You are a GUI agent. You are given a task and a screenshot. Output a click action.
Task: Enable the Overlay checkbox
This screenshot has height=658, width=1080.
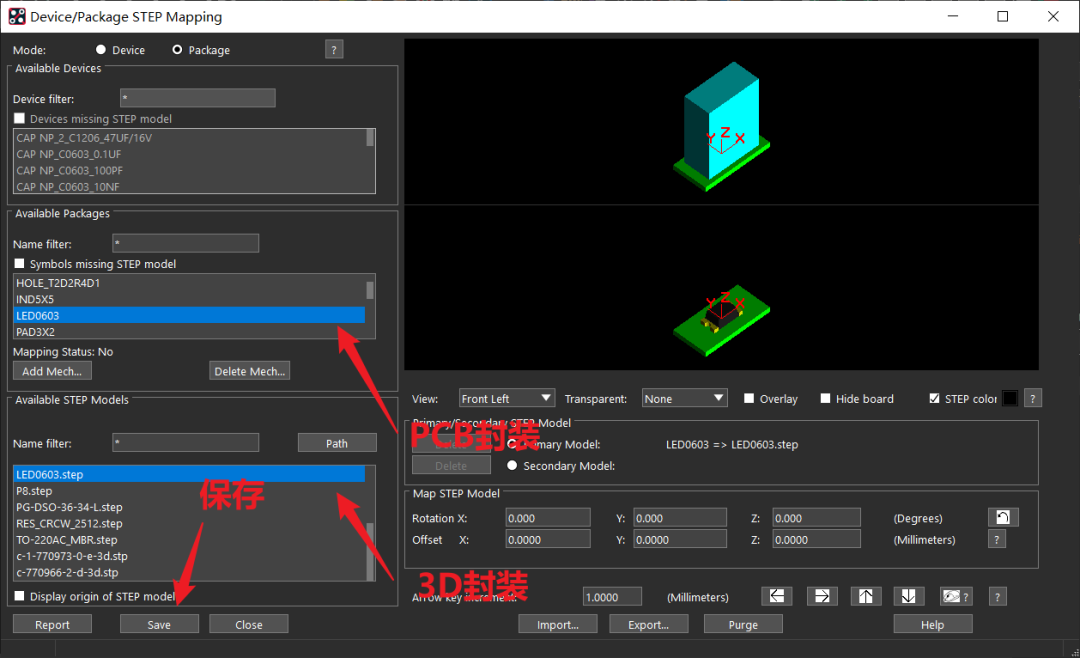point(749,398)
